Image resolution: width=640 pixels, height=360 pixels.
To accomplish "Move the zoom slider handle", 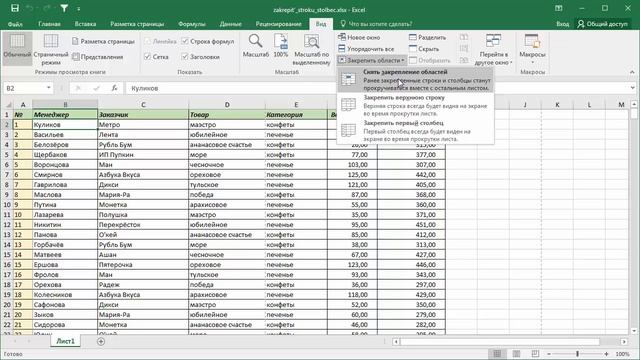I will coord(578,354).
